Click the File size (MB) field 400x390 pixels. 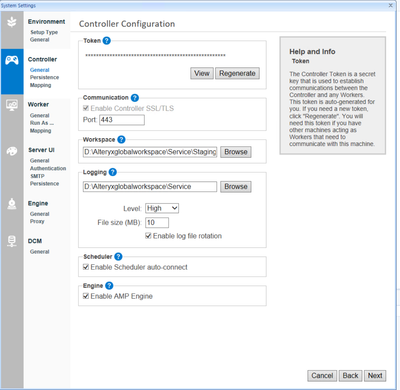tap(157, 222)
